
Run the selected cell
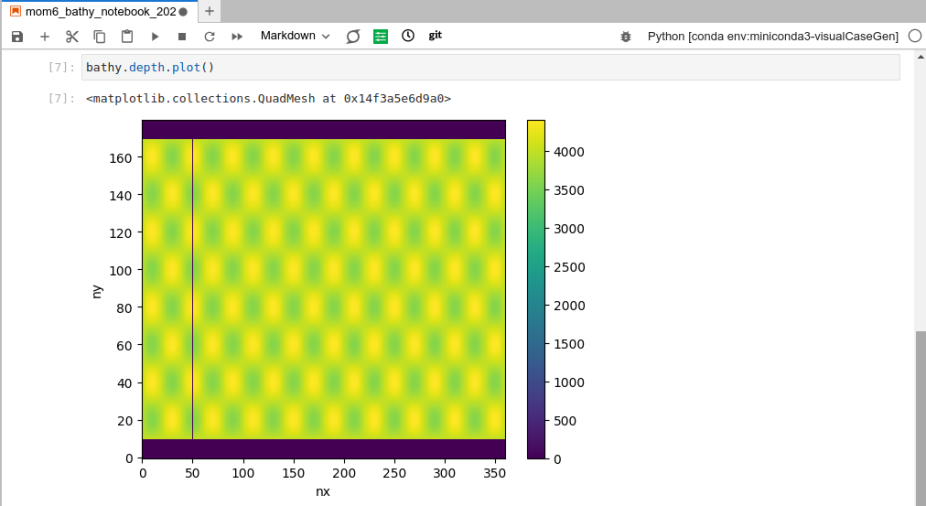point(155,36)
